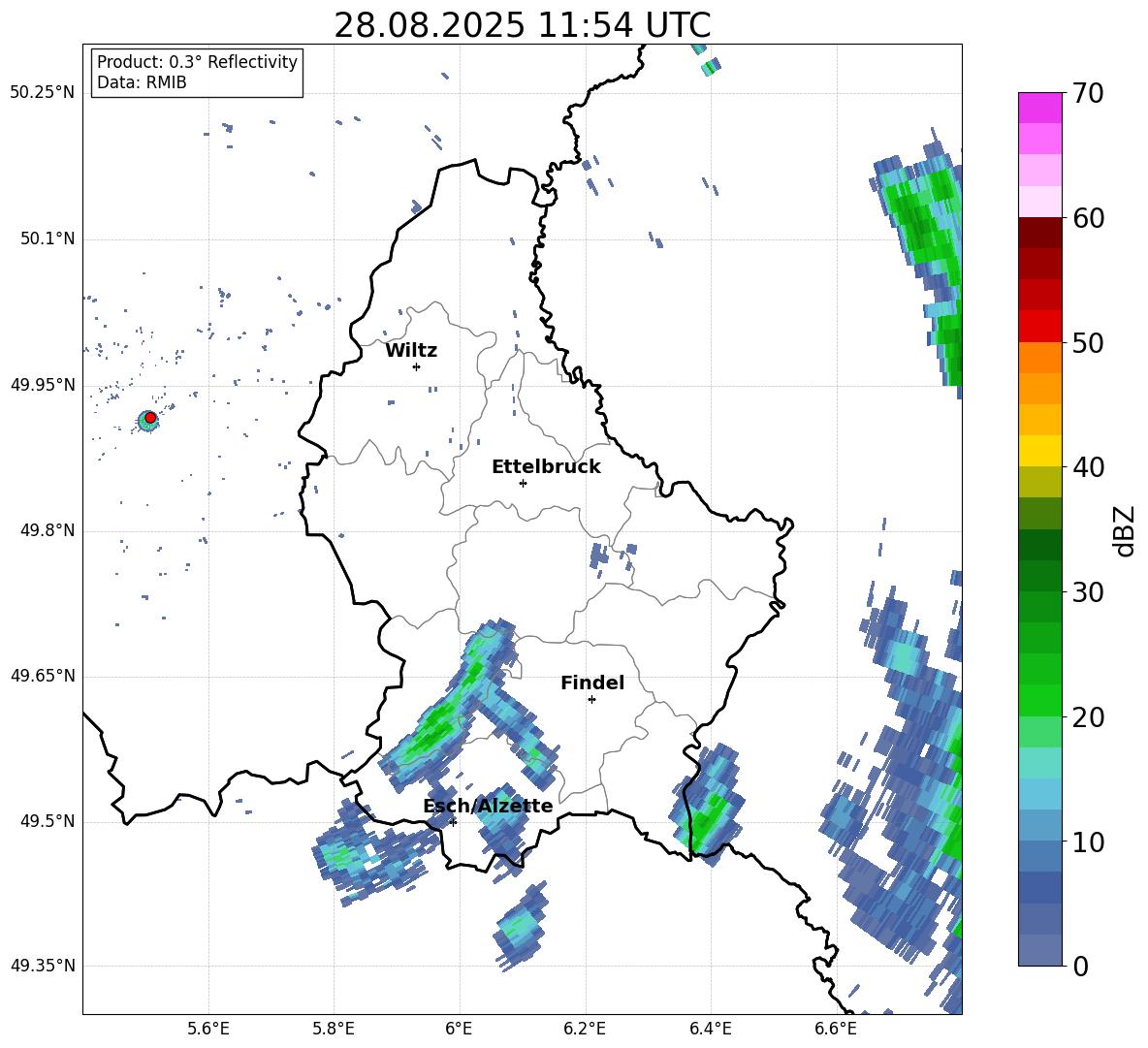Click the 6.2°E longitude label

[x=585, y=1029]
